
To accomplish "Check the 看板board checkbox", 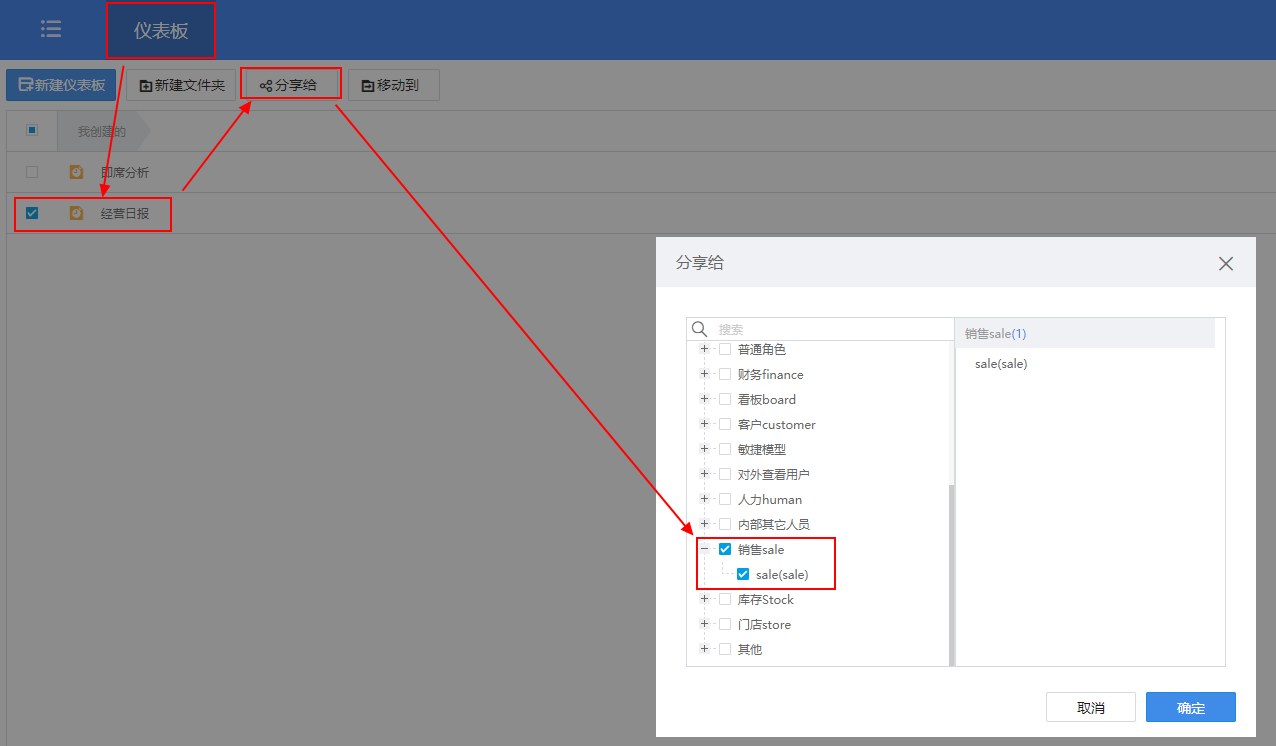I will [x=725, y=399].
